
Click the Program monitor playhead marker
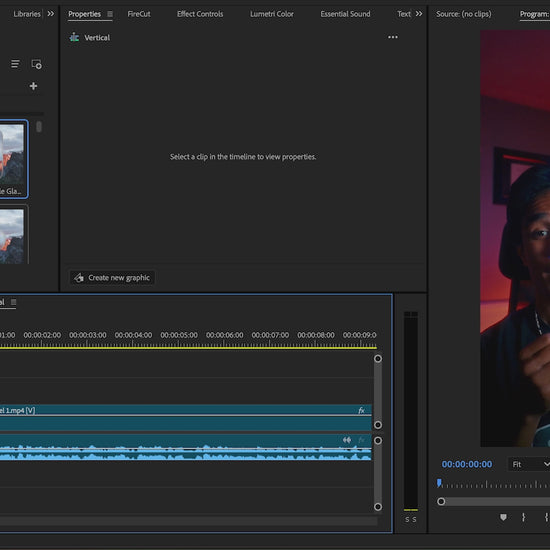439,483
